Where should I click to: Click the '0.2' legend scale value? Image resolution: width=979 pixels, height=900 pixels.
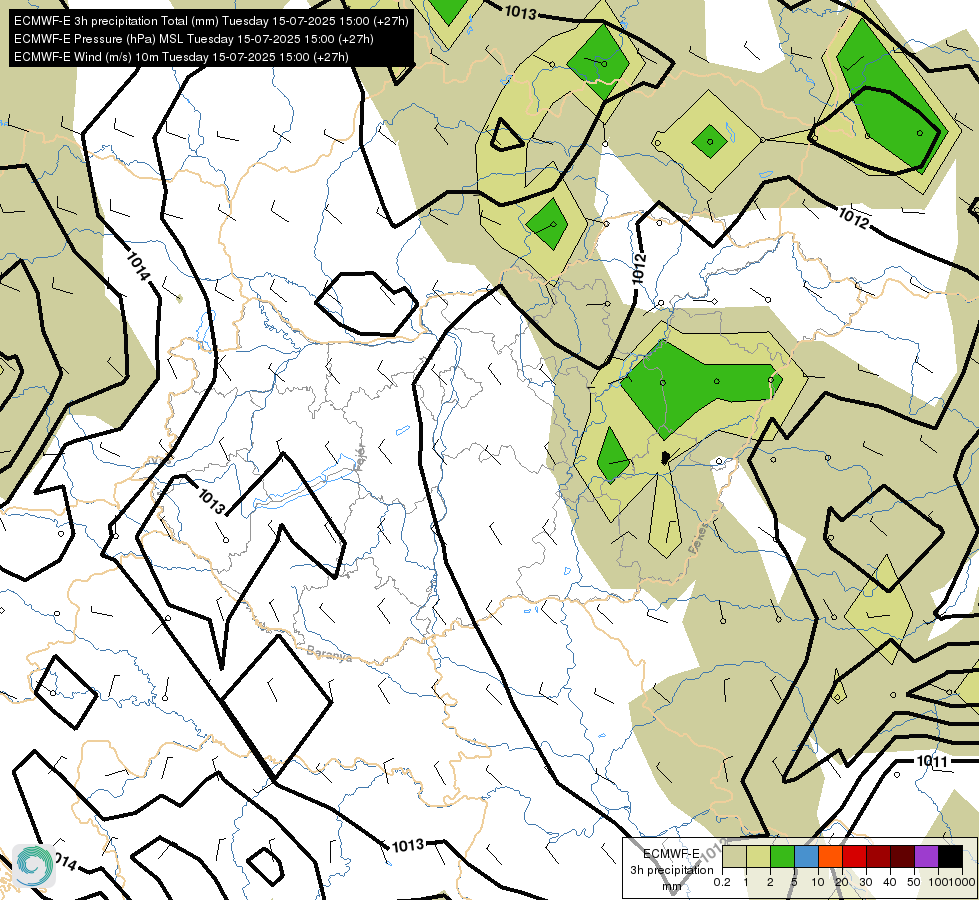(722, 882)
